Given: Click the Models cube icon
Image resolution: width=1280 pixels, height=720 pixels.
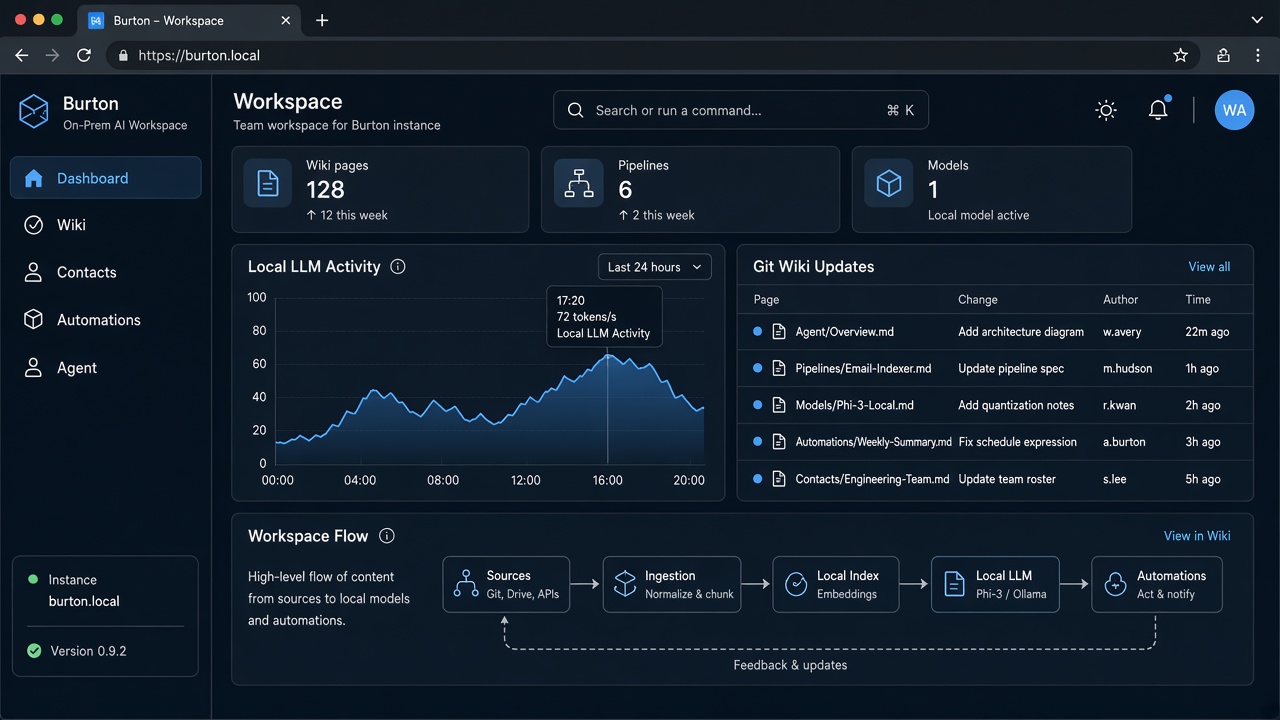Looking at the screenshot, I should [x=889, y=183].
